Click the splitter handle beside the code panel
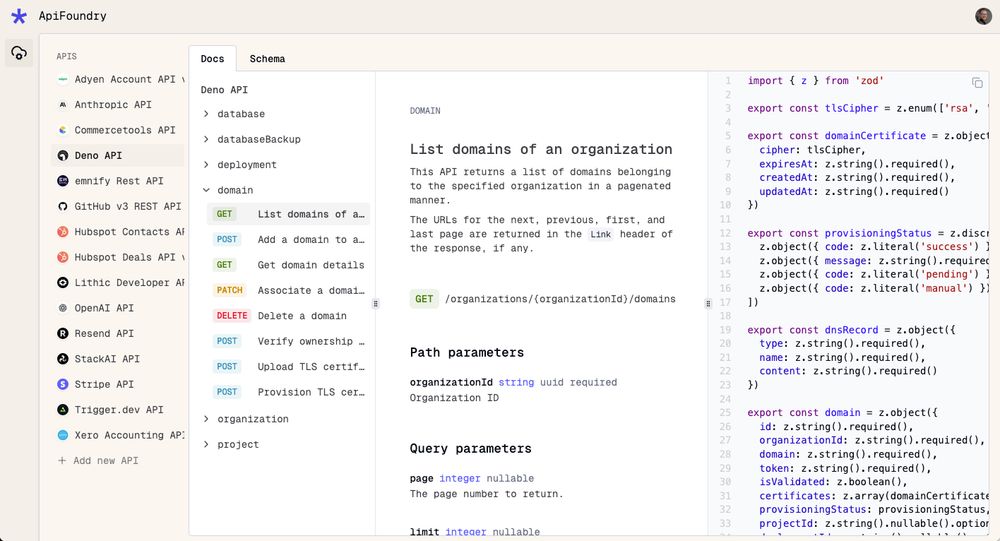The width and height of the screenshot is (1000, 541). coord(708,304)
